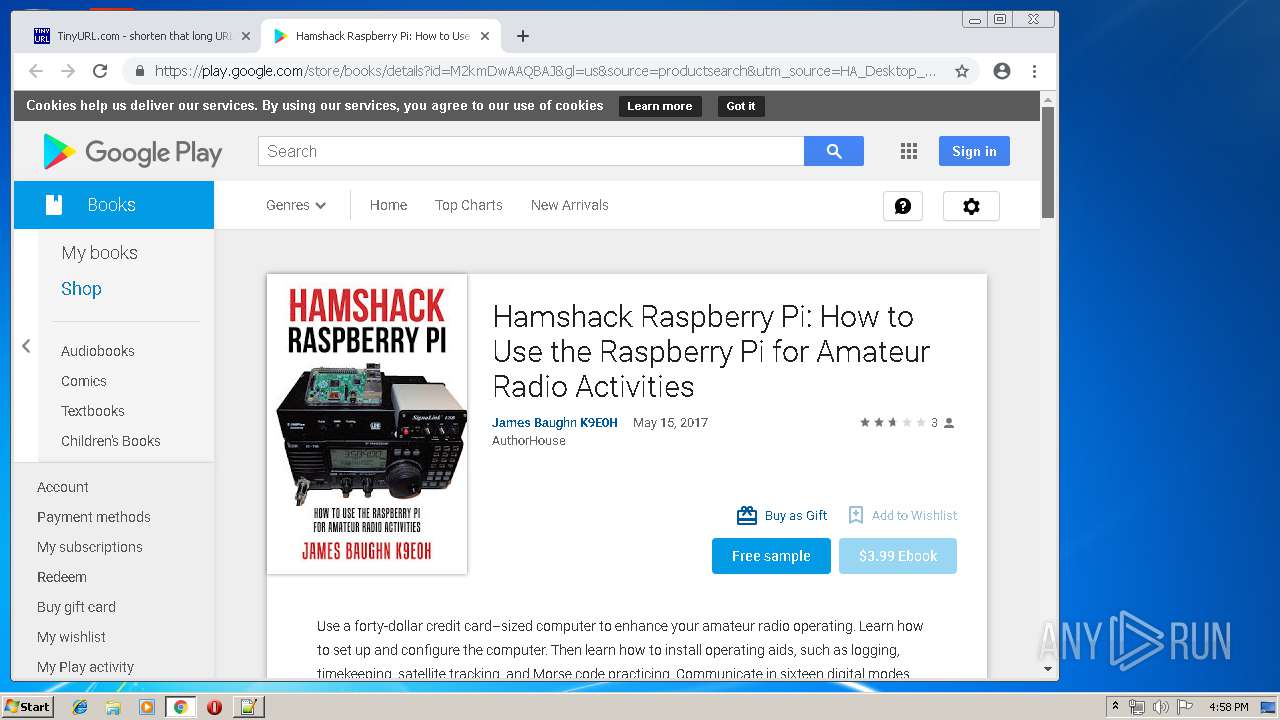Image resolution: width=1280 pixels, height=720 pixels.
Task: Select My books in the sidebar
Action: click(x=99, y=253)
